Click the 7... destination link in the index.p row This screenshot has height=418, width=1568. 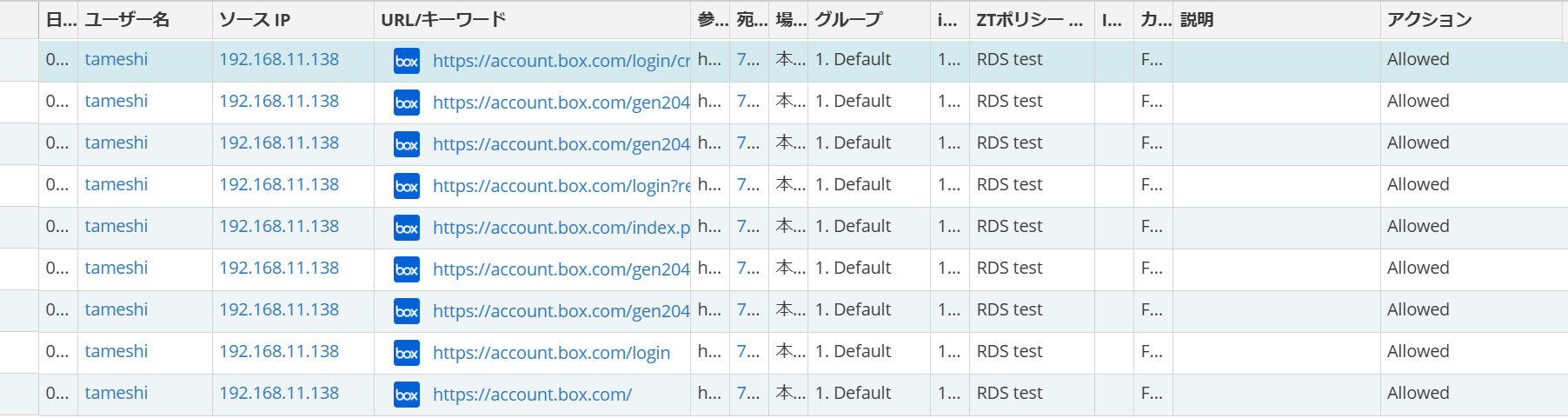pyautogui.click(x=748, y=226)
